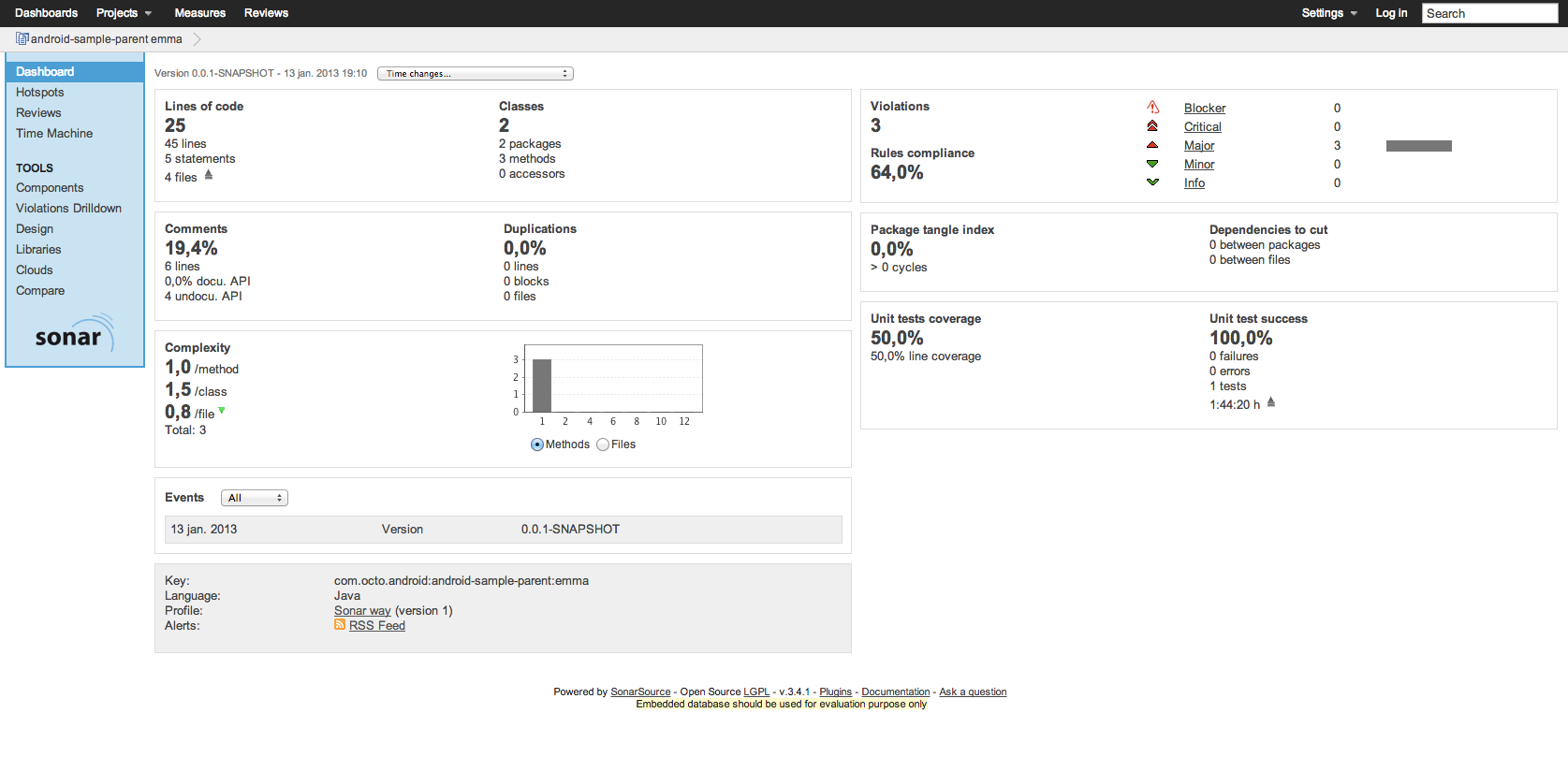This screenshot has width=1568, height=757.
Task: Click the 50,0% unit tests coverage value
Action: point(897,338)
